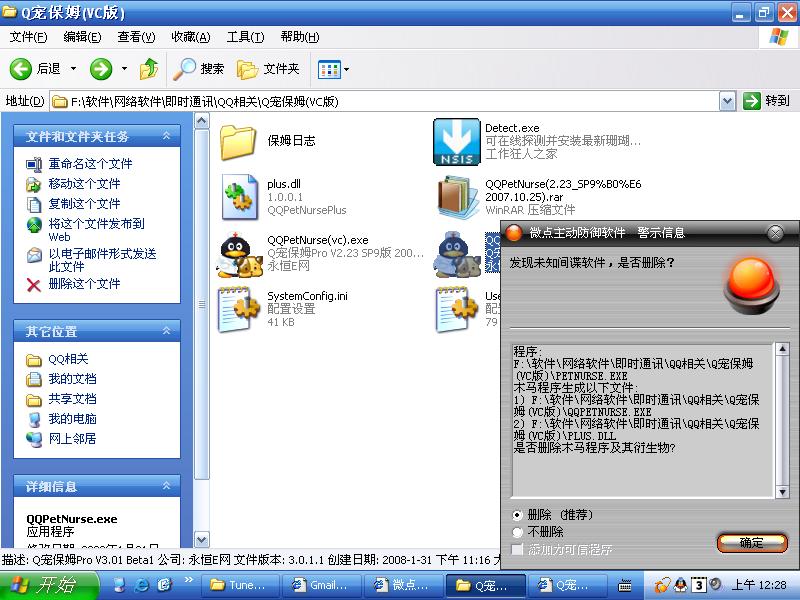Click the task pane scroll up arrow

[202, 121]
